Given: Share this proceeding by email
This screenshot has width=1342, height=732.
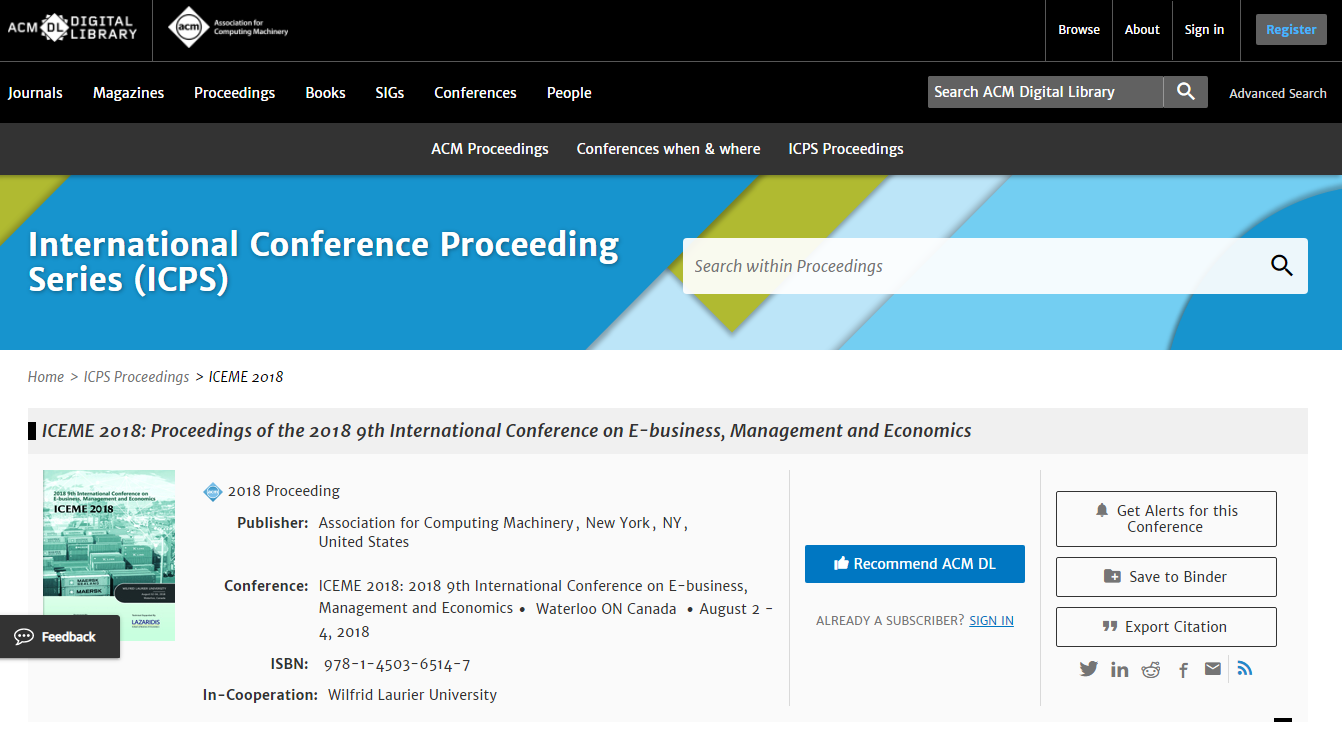Looking at the screenshot, I should pos(1213,669).
